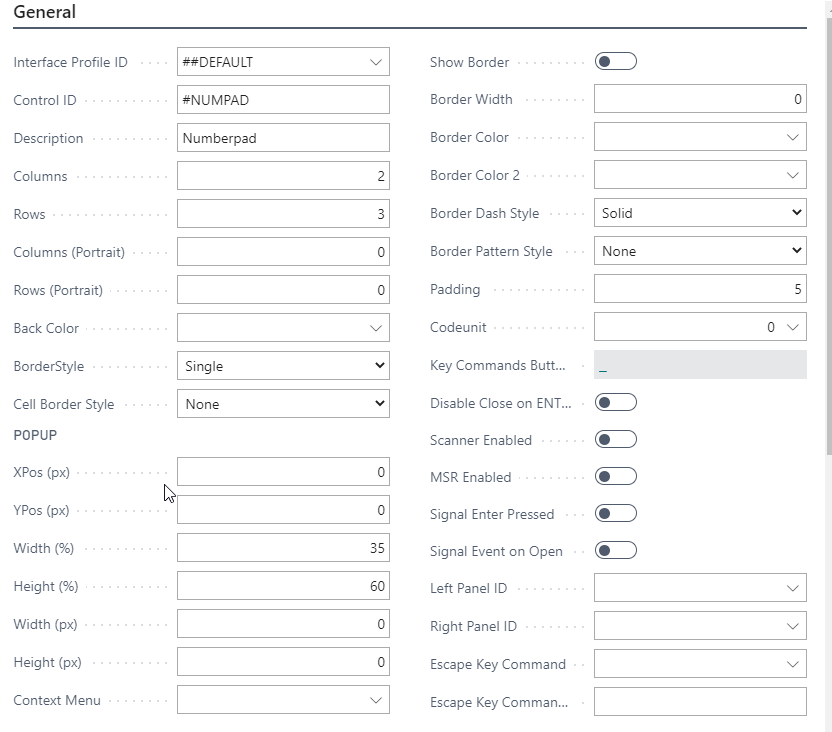The height and width of the screenshot is (732, 832).
Task: Toggle the Show Border switch
Action: tap(615, 62)
